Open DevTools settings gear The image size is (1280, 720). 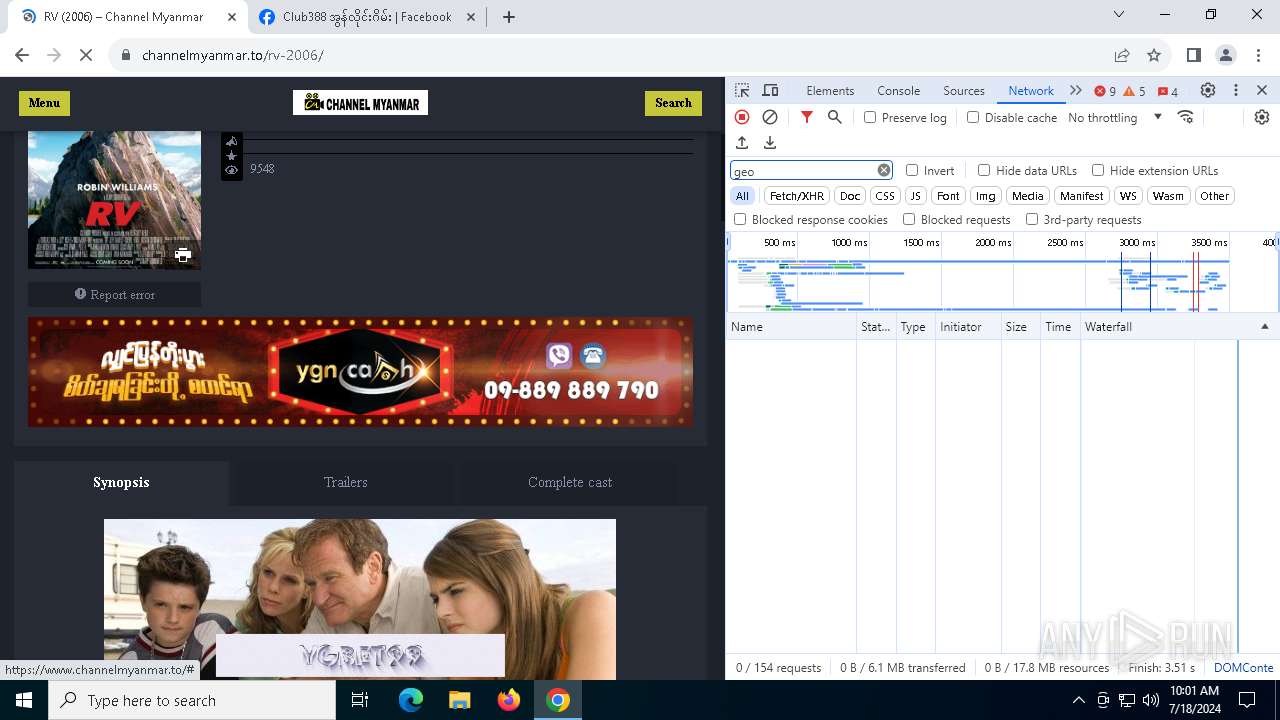click(x=1208, y=90)
